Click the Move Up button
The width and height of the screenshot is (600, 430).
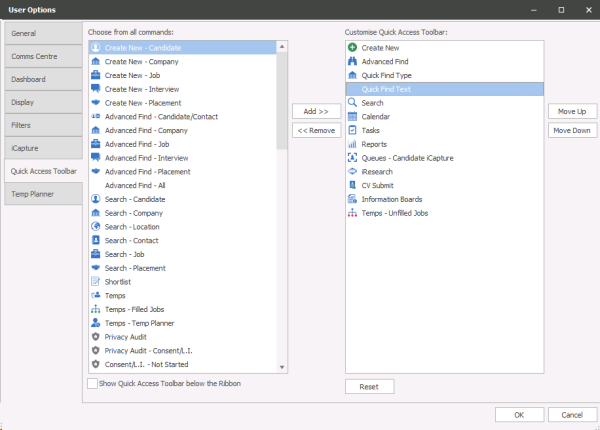coord(572,111)
